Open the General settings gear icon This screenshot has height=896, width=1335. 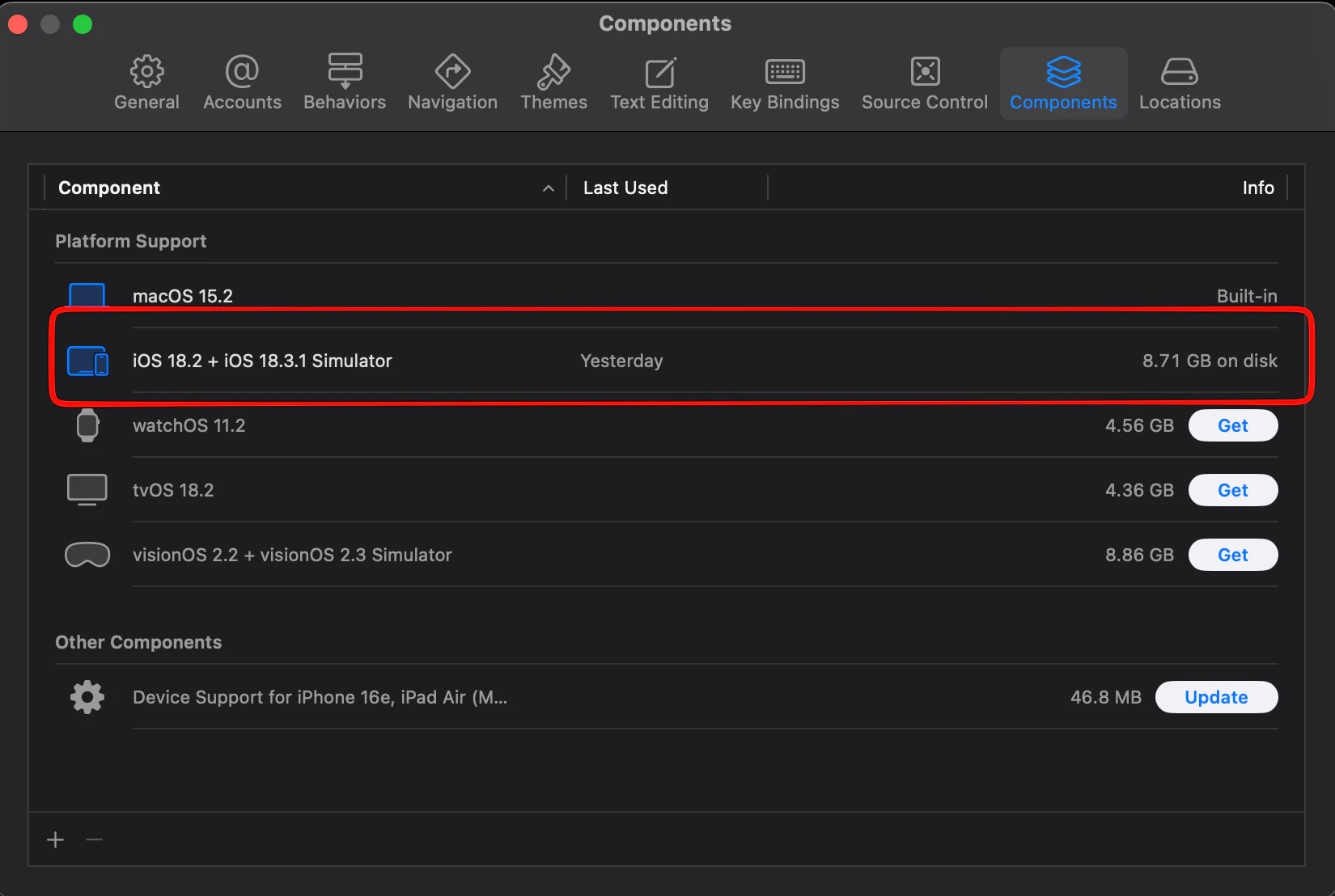[x=146, y=72]
